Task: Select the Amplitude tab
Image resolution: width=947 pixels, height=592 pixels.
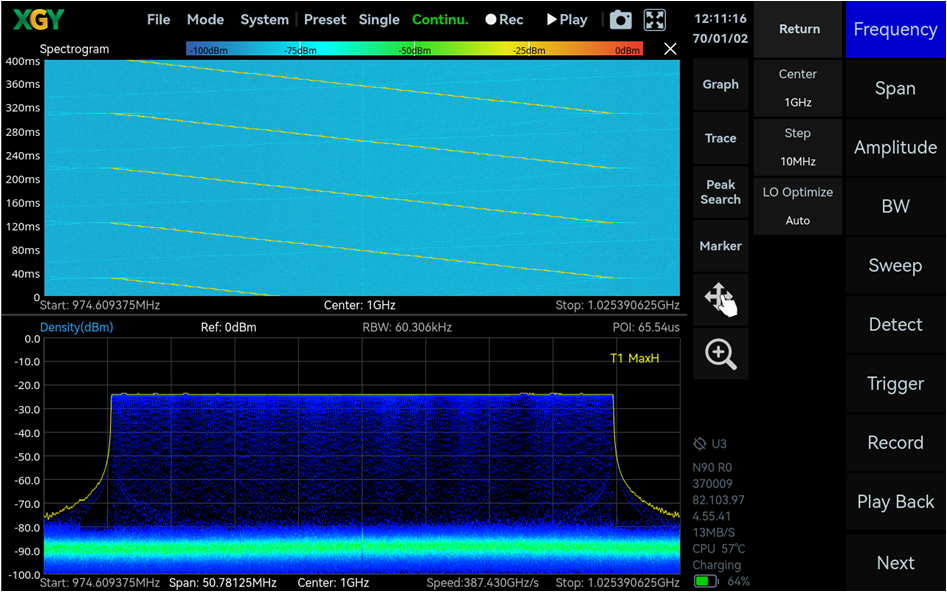Action: 896,147
